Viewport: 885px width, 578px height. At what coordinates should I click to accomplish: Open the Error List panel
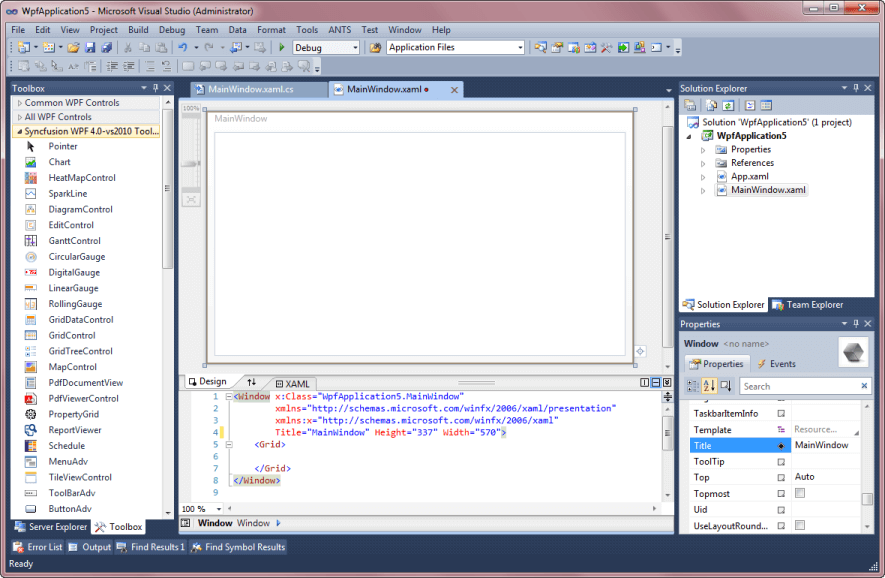(38, 547)
